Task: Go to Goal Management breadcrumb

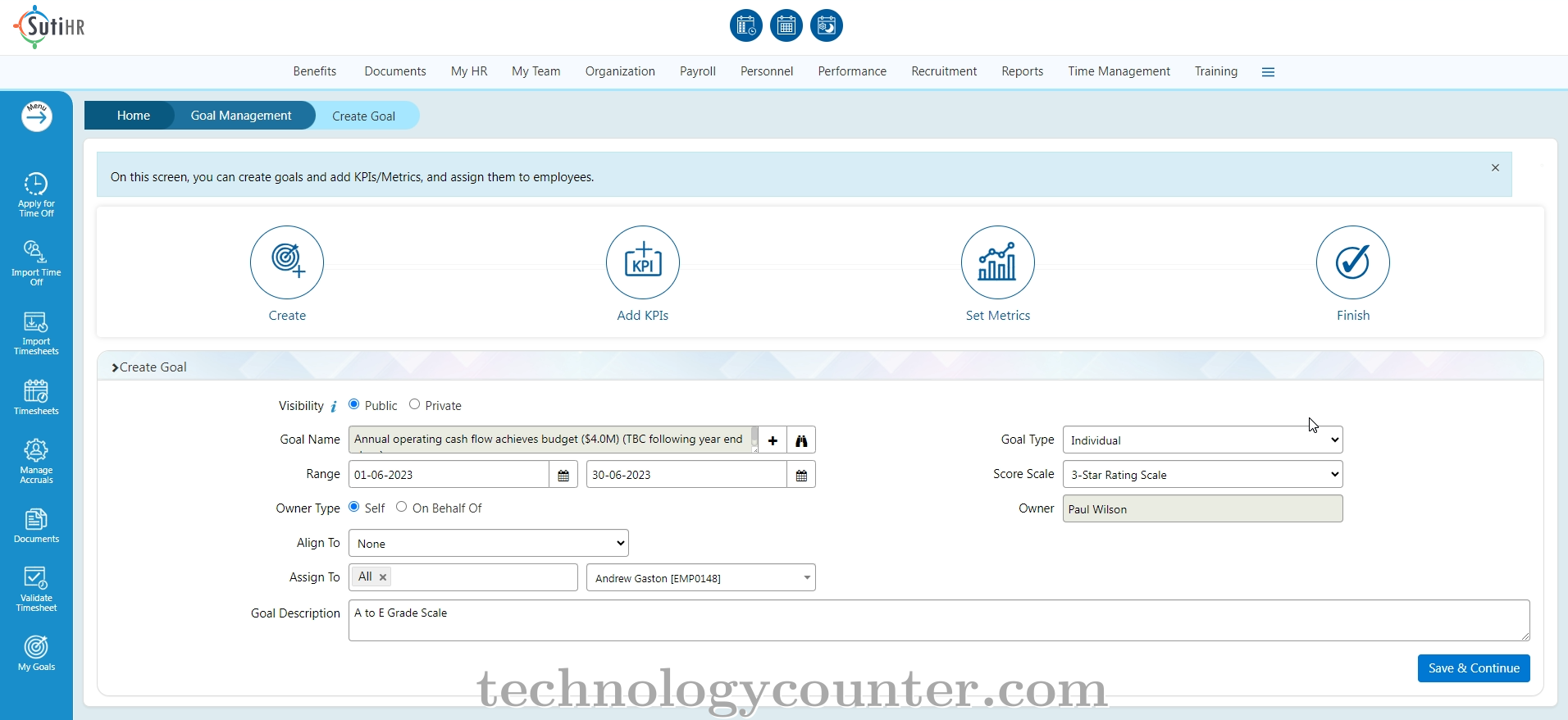Action: pos(241,116)
